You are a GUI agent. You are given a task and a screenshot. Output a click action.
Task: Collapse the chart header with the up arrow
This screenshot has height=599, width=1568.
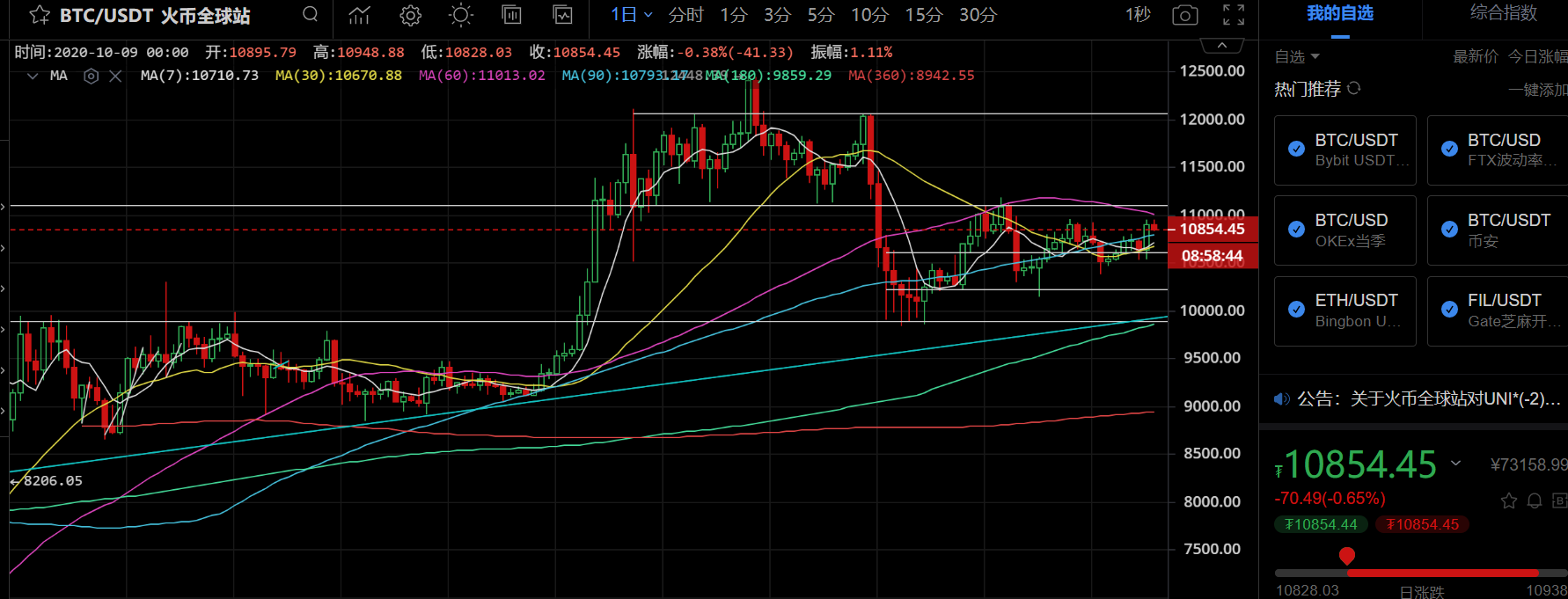(x=1221, y=45)
